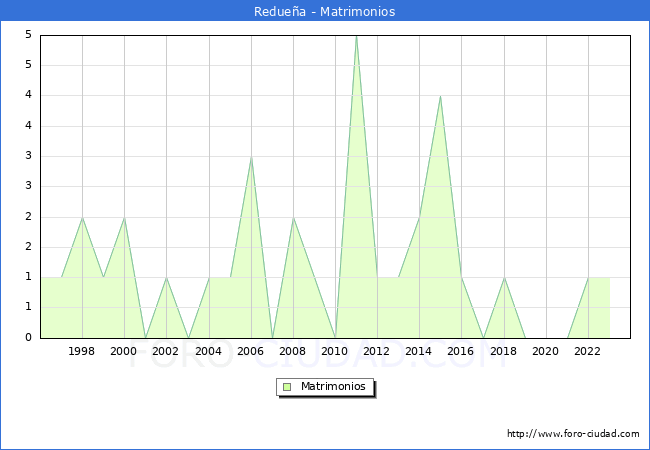Click the 2016 x-axis label

pyautogui.click(x=461, y=352)
